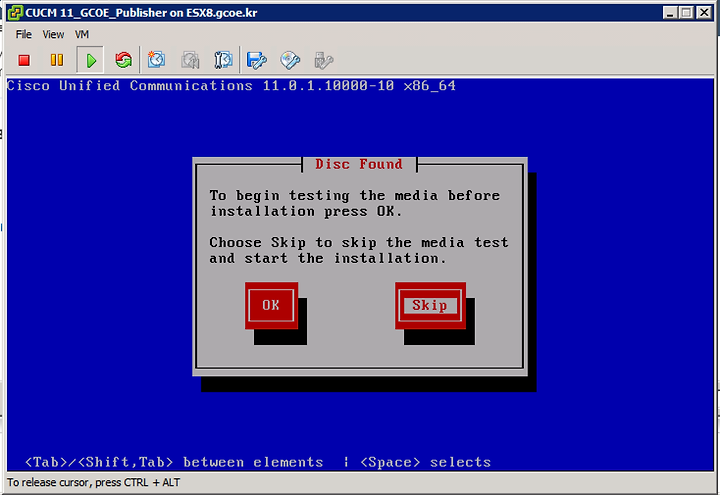The height and width of the screenshot is (495, 720).
Task: Open the Snapshot Manager icon
Action: (x=223, y=60)
